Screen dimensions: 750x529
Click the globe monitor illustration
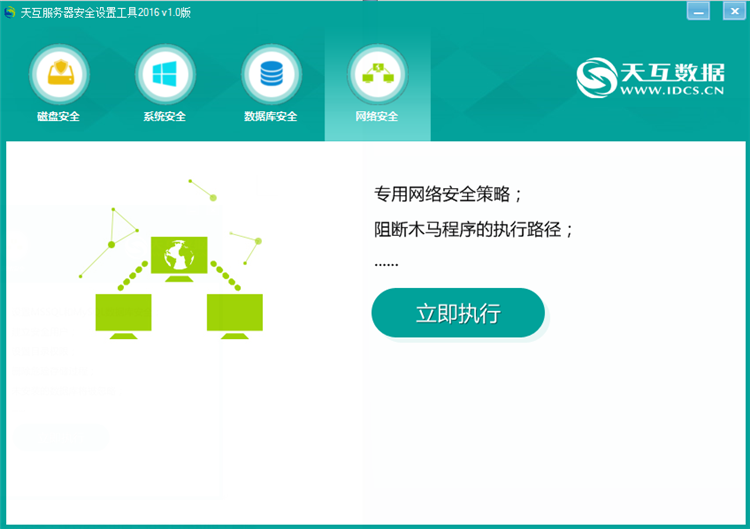179,259
